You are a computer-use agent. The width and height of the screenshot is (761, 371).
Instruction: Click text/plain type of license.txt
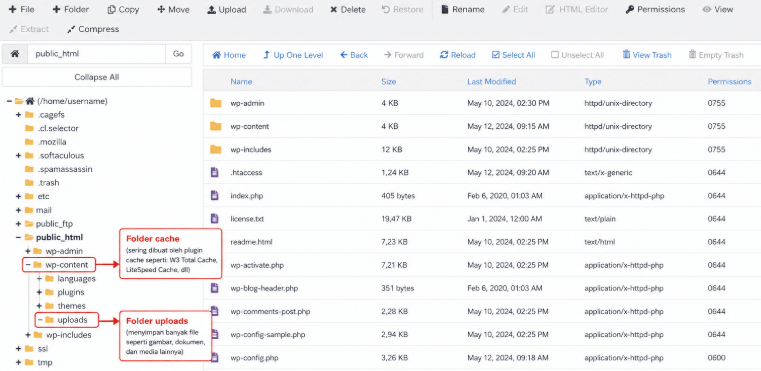coord(600,219)
